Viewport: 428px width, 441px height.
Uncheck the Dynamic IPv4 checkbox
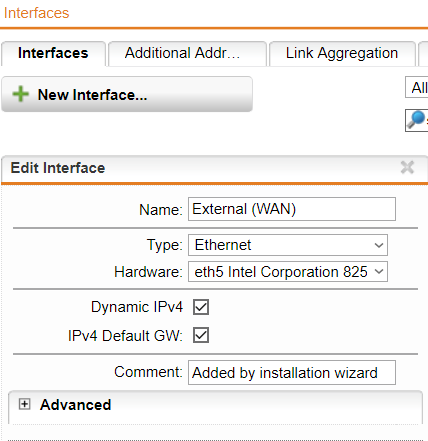(201, 307)
